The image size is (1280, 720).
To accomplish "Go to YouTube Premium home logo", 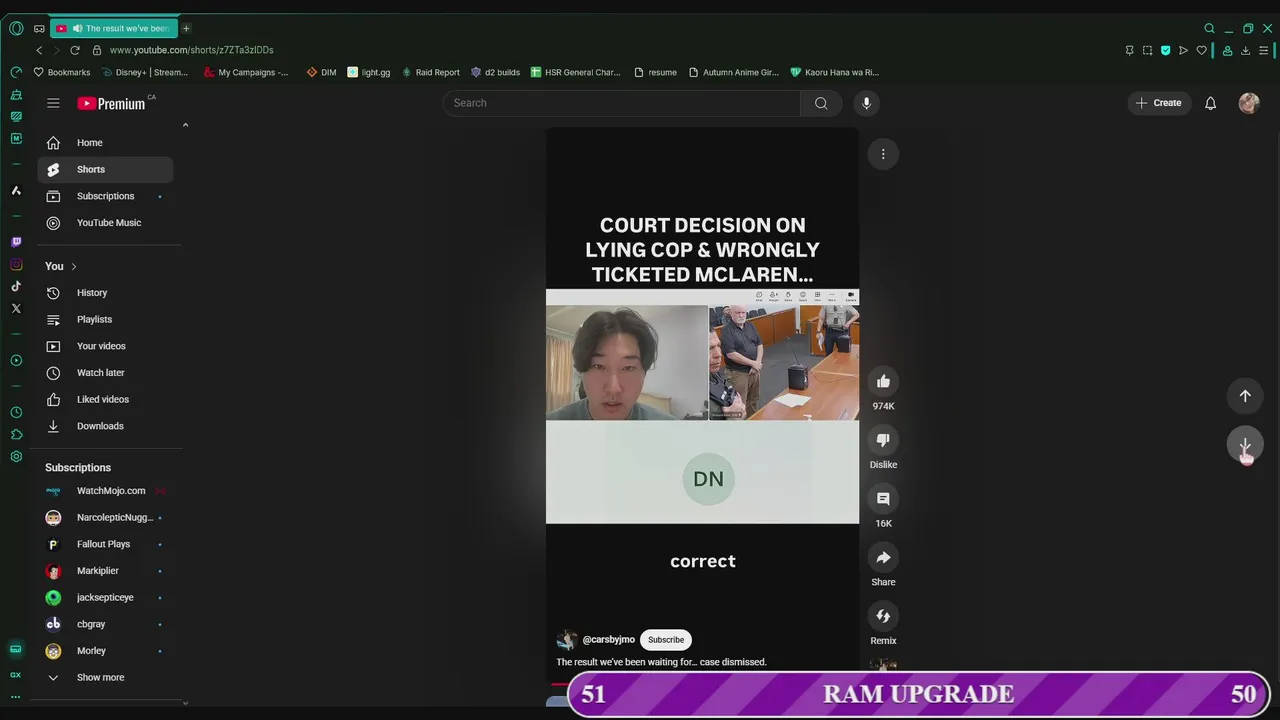I will click(x=112, y=103).
